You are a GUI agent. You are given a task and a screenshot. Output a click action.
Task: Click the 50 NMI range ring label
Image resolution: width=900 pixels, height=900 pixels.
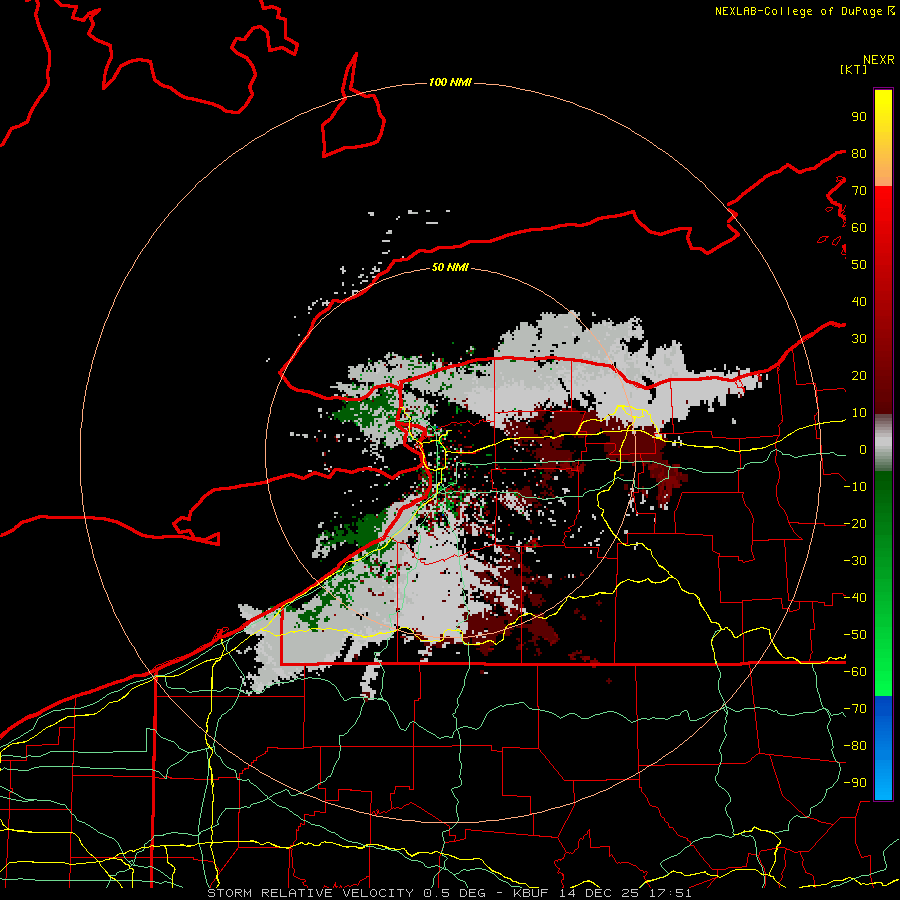(x=450, y=267)
